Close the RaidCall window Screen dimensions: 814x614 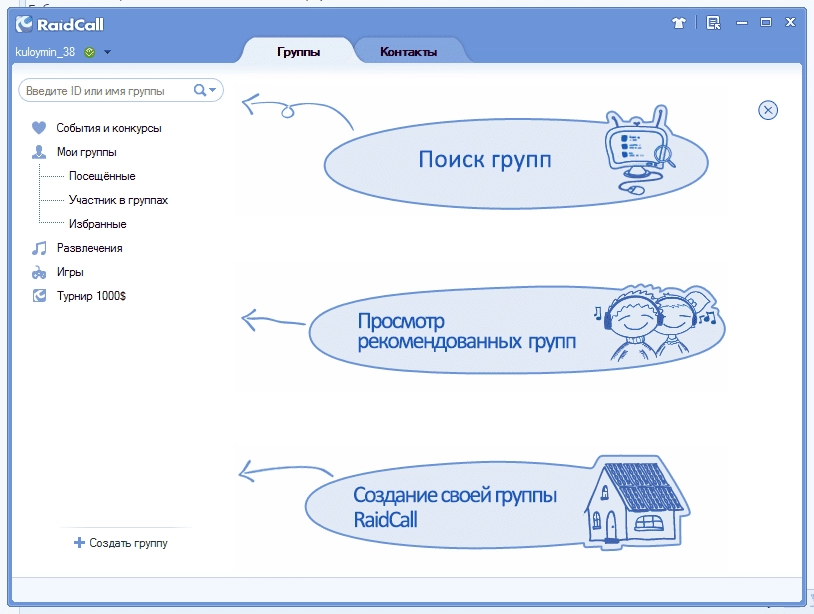[790, 22]
